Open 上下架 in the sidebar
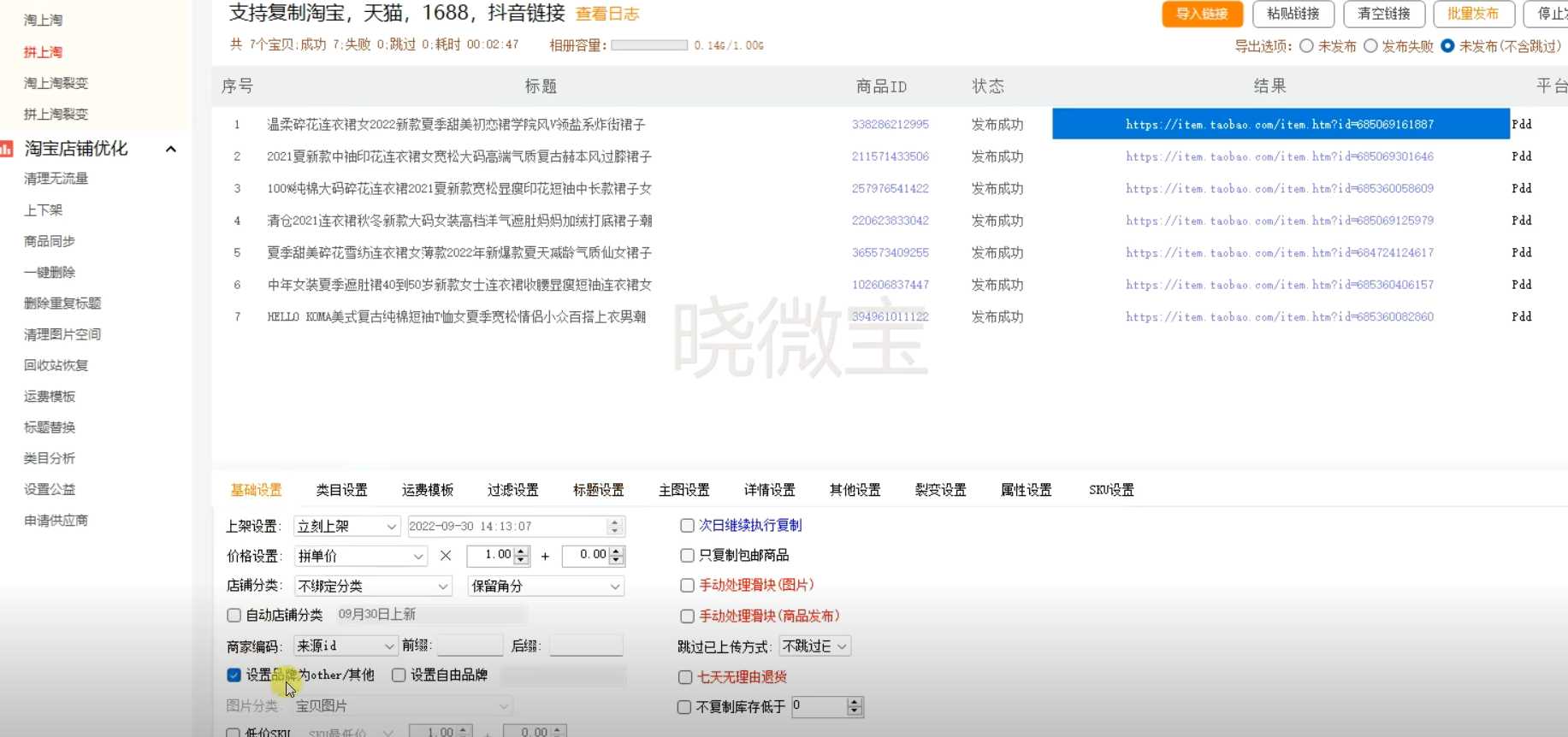The height and width of the screenshot is (737, 1568). pyautogui.click(x=43, y=210)
